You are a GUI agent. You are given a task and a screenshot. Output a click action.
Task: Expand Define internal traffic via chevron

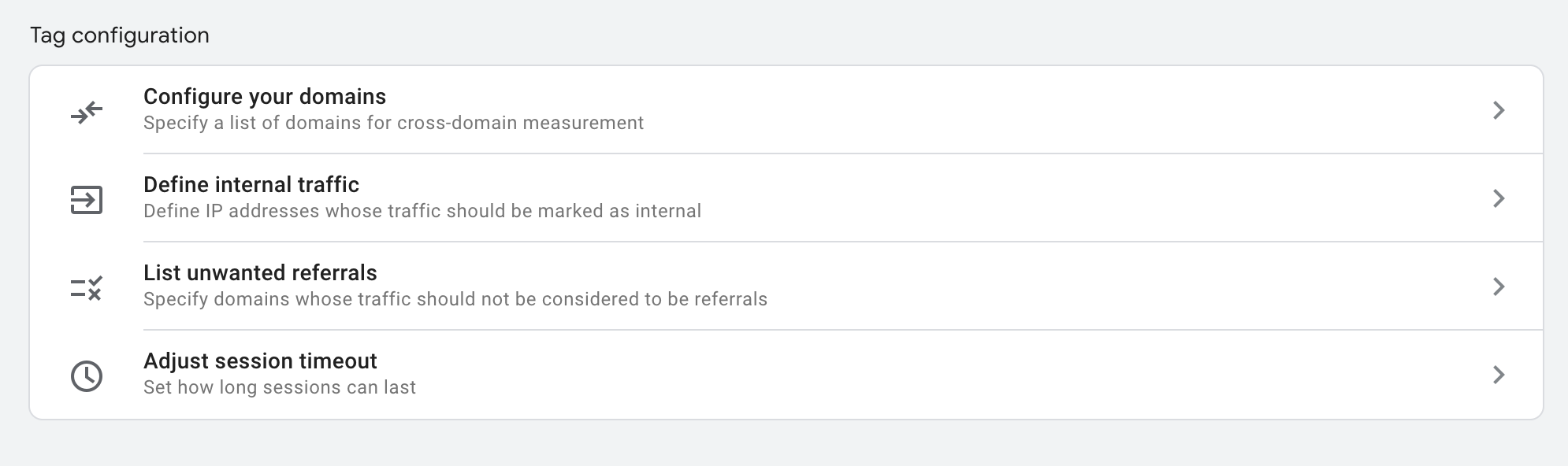pos(1499,198)
